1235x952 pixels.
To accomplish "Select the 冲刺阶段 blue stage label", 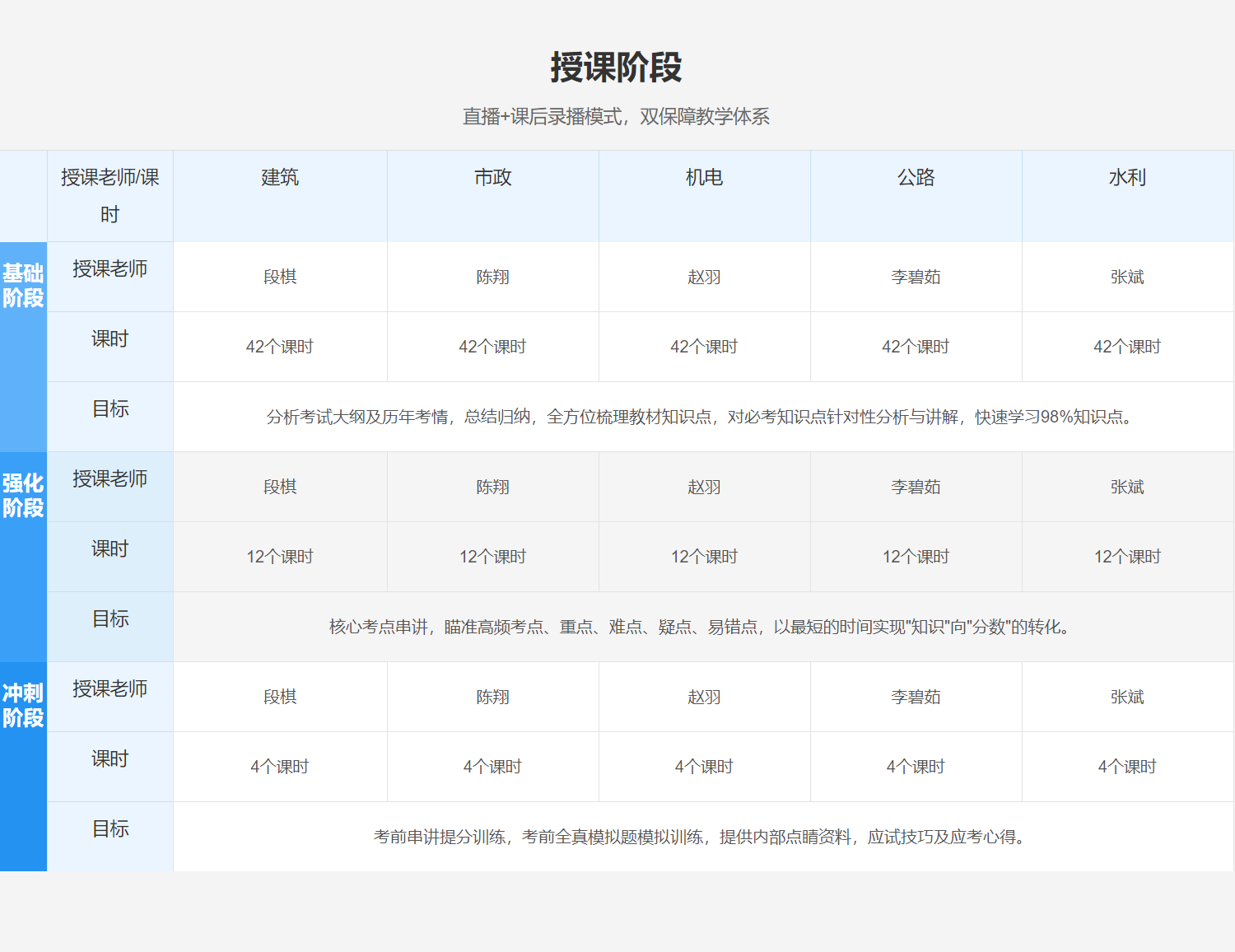I will click(x=23, y=706).
